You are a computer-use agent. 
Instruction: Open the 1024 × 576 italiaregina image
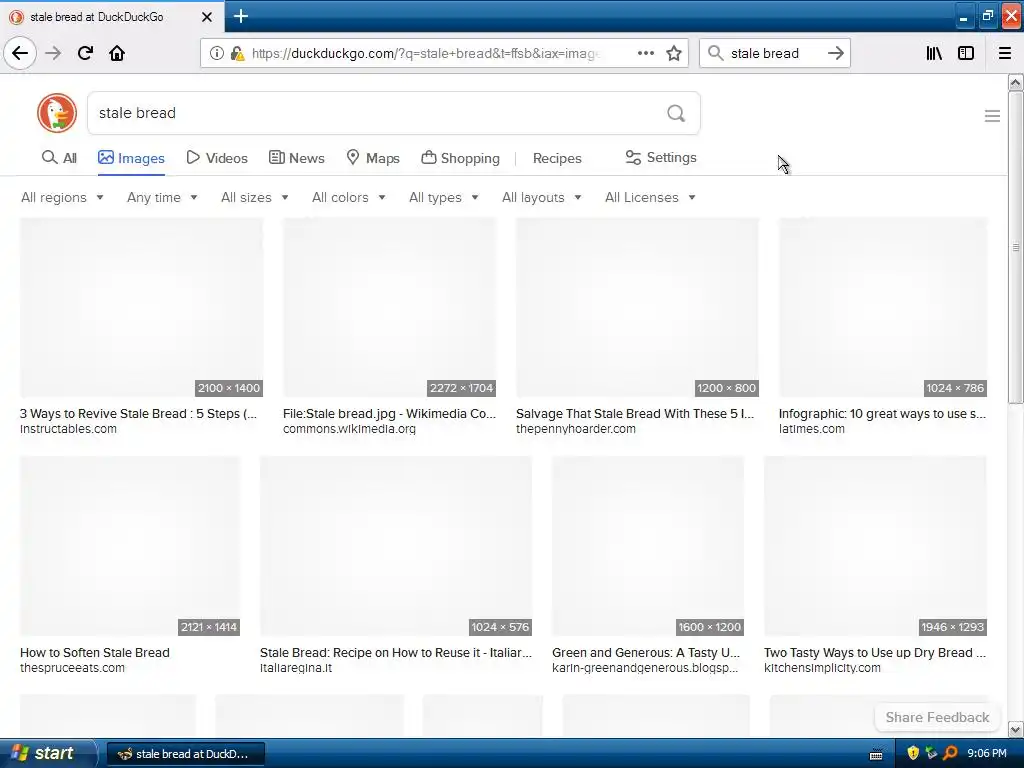396,546
